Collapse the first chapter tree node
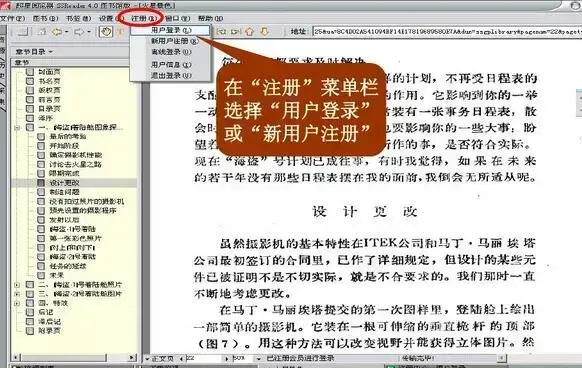The image size is (582, 368). pos(17,127)
